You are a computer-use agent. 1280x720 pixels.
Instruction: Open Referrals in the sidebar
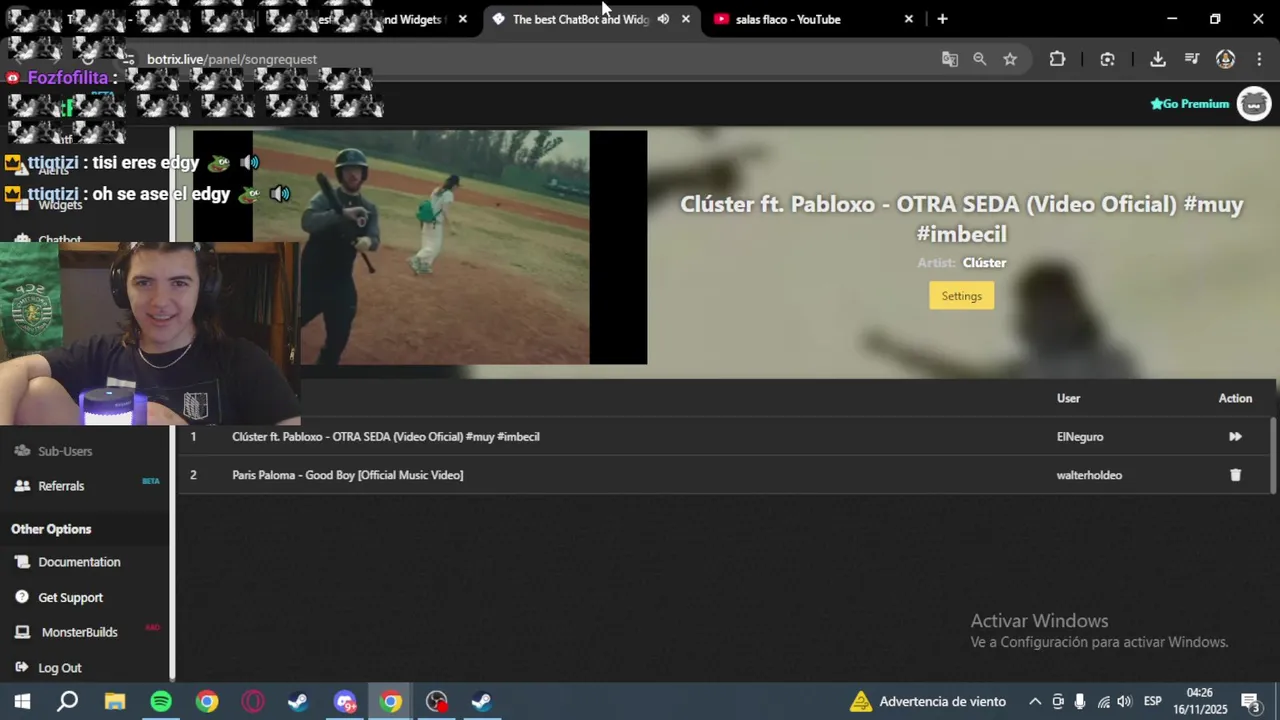[x=61, y=486]
